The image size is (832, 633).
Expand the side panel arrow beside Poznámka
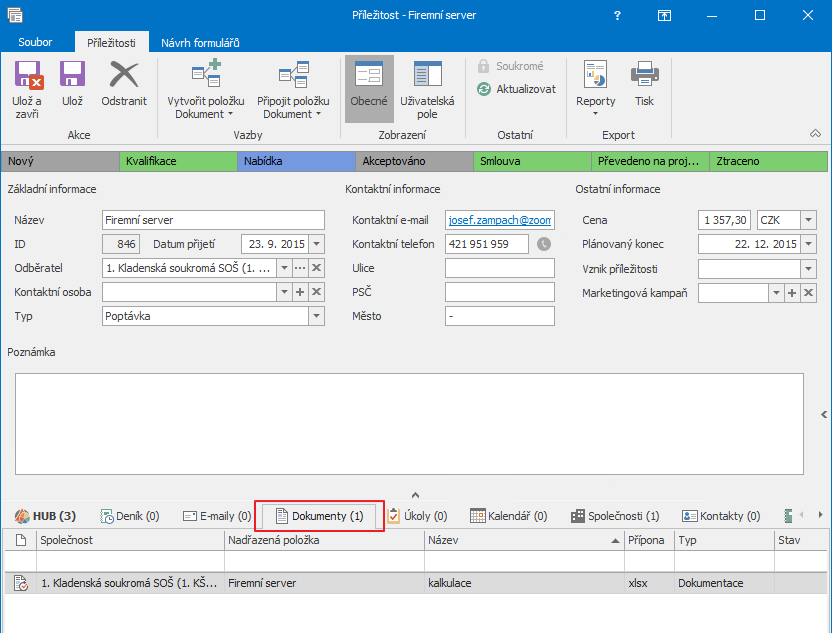point(824,414)
